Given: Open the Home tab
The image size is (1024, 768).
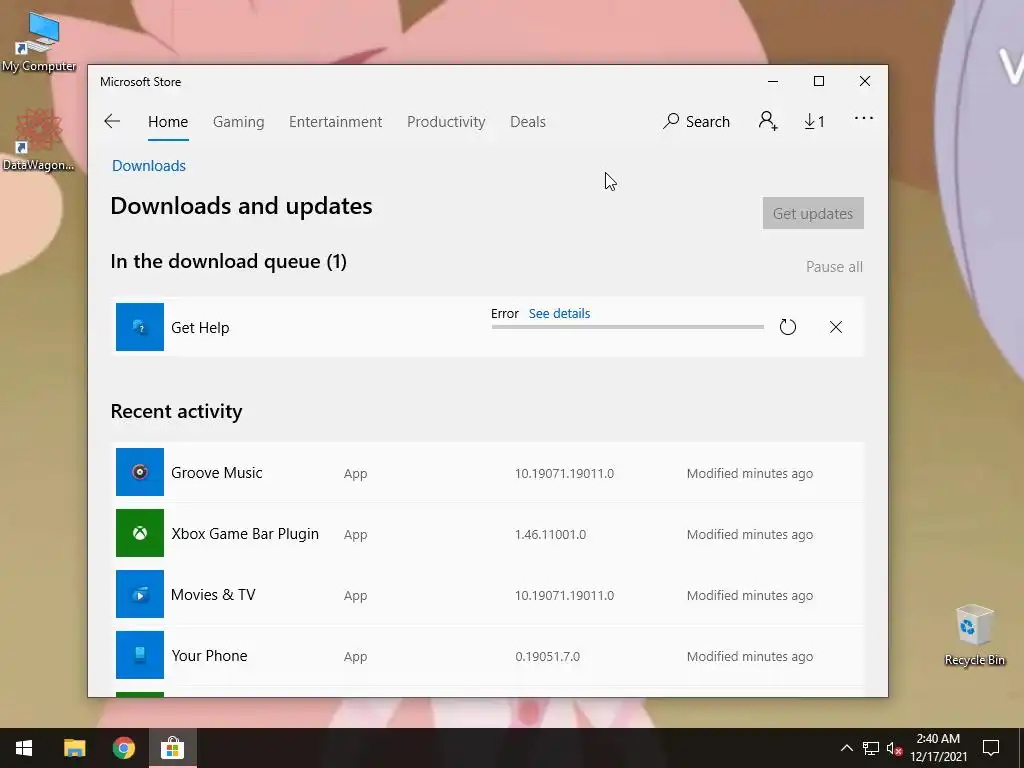Looking at the screenshot, I should coord(168,122).
